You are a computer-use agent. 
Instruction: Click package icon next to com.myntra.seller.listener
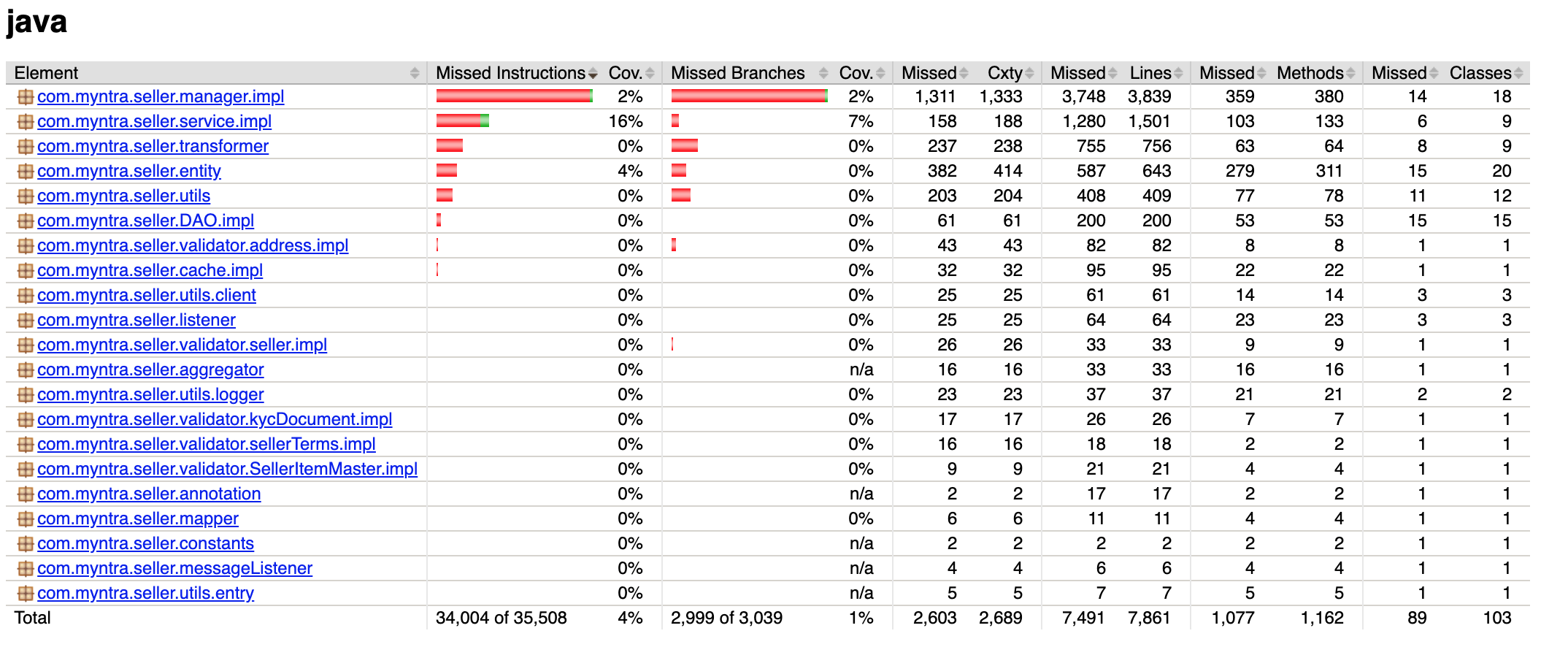26,320
